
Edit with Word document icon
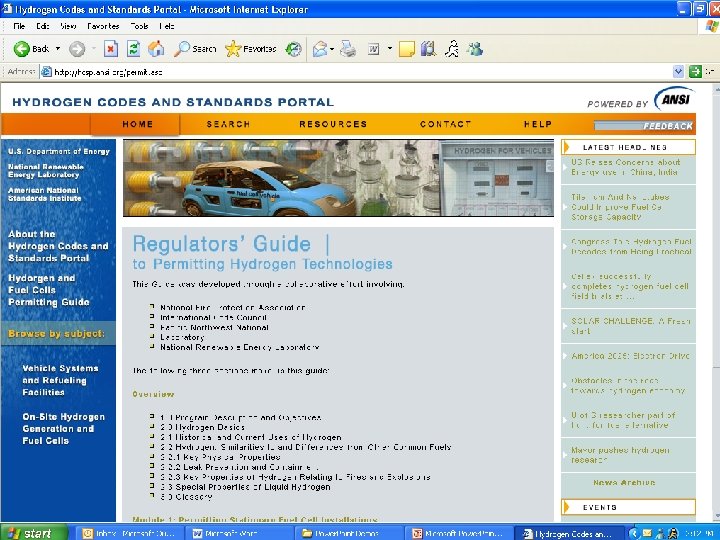pyautogui.click(x=374, y=49)
